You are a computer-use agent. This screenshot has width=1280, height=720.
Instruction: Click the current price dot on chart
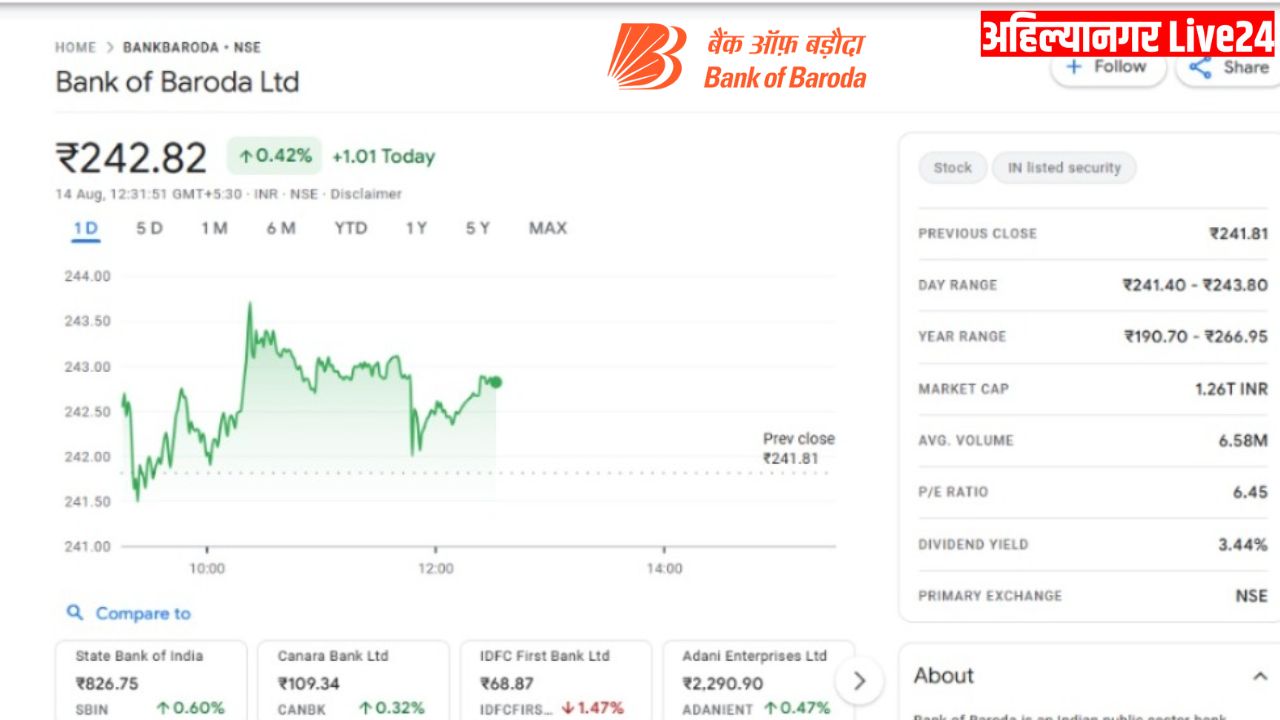[496, 382]
